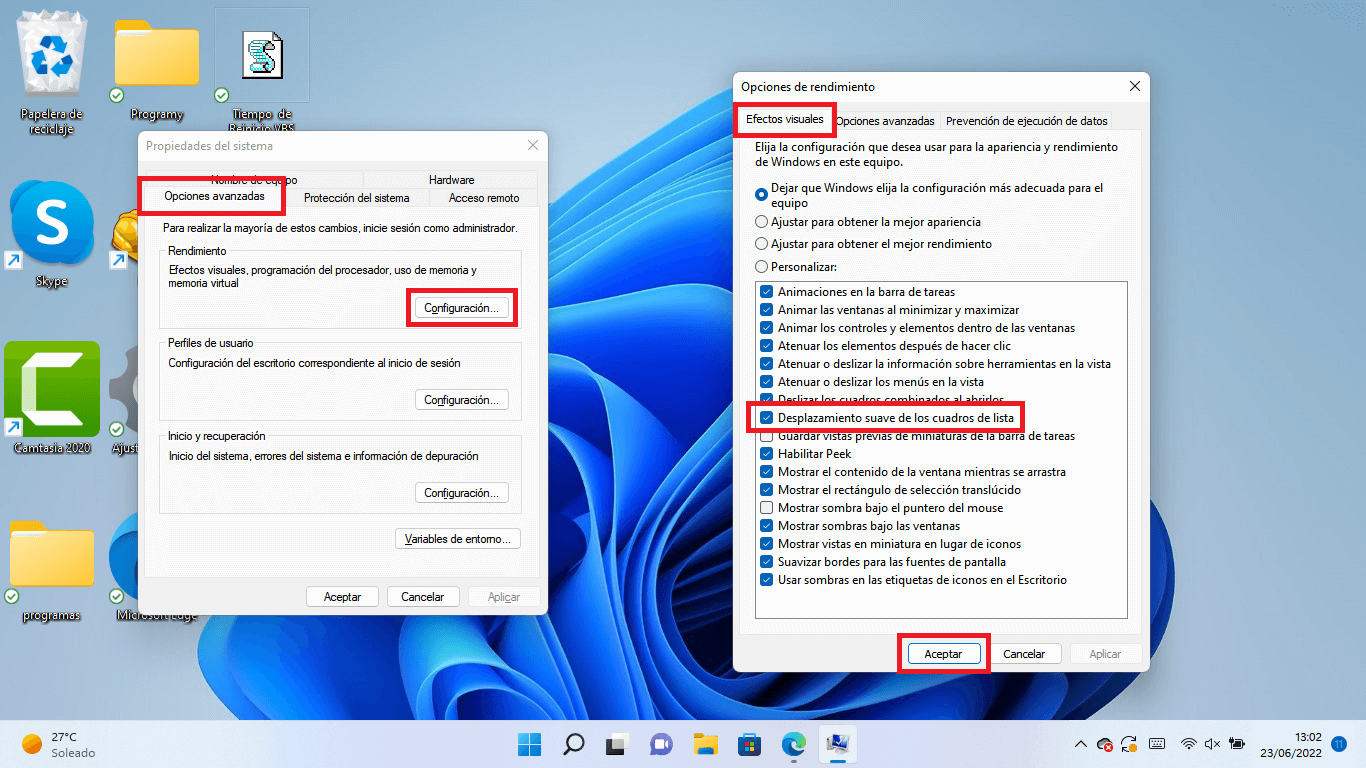Enable Mostrar sombra bajo el puntero del mouse
1366x768 pixels.
point(764,510)
